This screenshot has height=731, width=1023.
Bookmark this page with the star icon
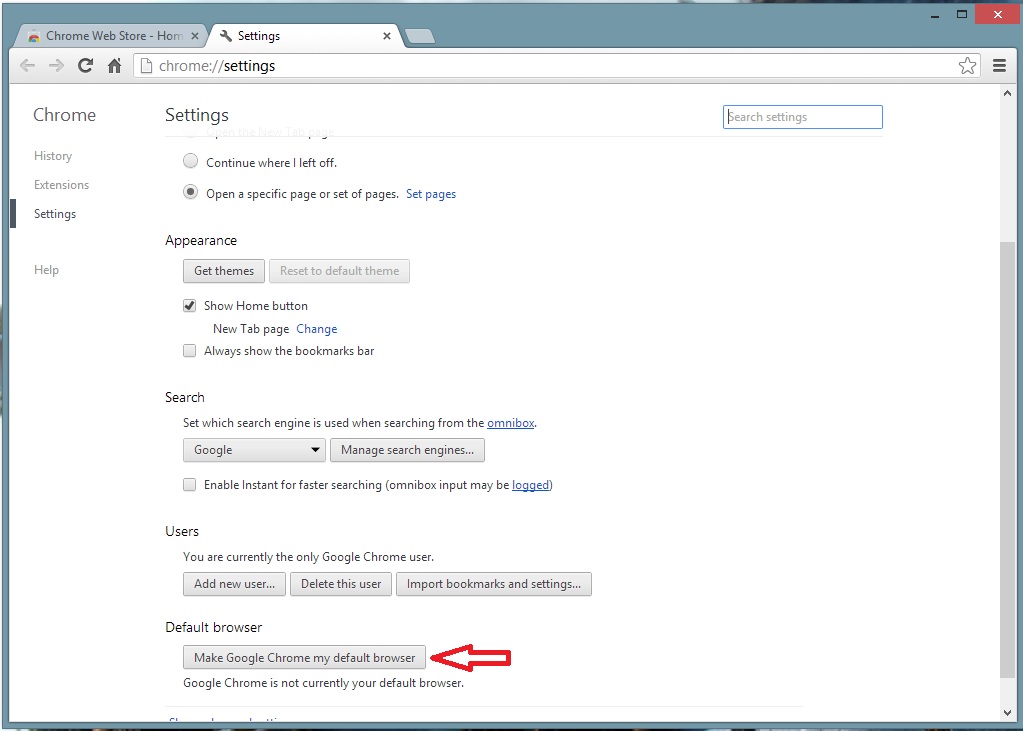(967, 65)
